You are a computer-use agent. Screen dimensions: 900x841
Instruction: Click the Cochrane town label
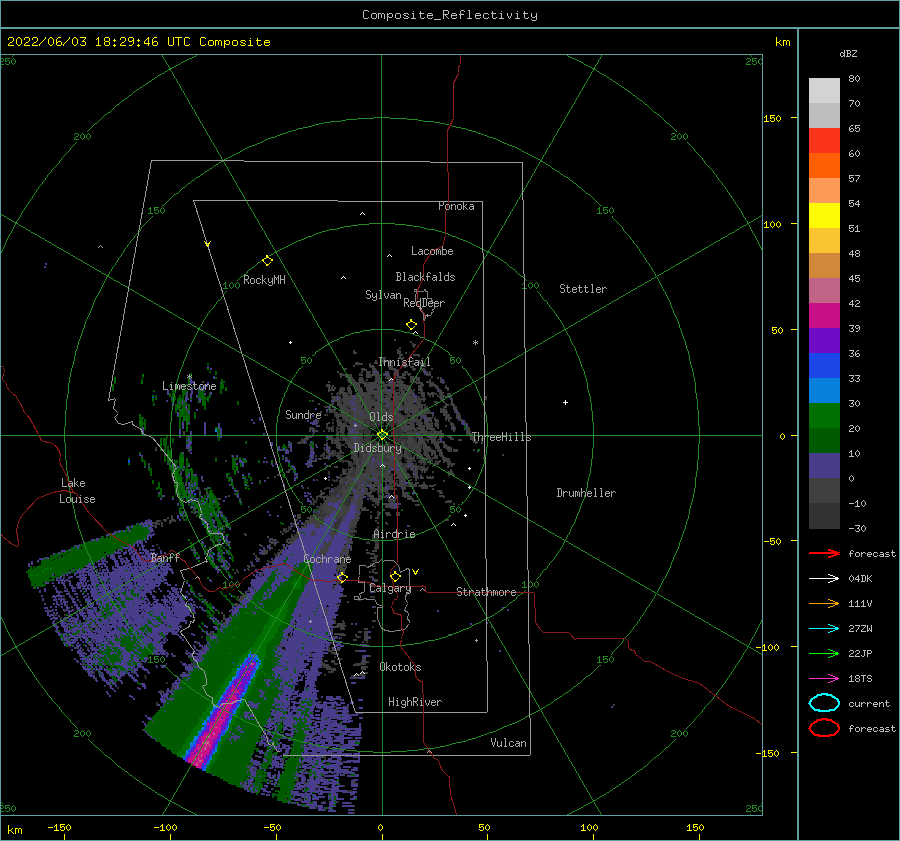tap(327, 559)
